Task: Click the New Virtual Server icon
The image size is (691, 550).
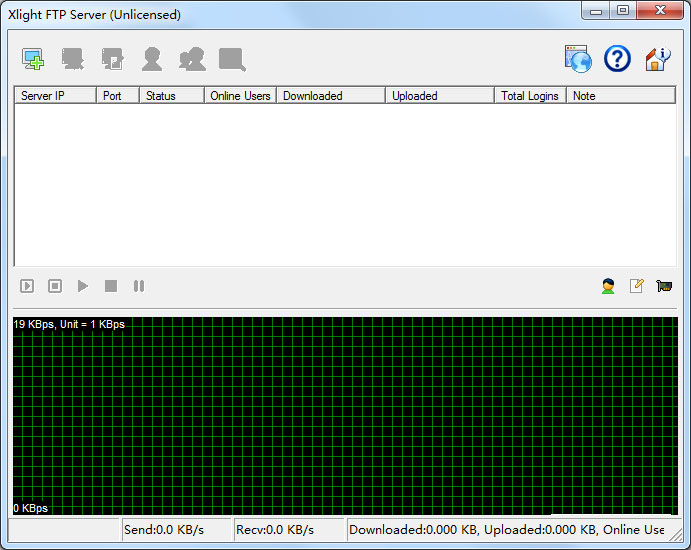Action: (33, 59)
